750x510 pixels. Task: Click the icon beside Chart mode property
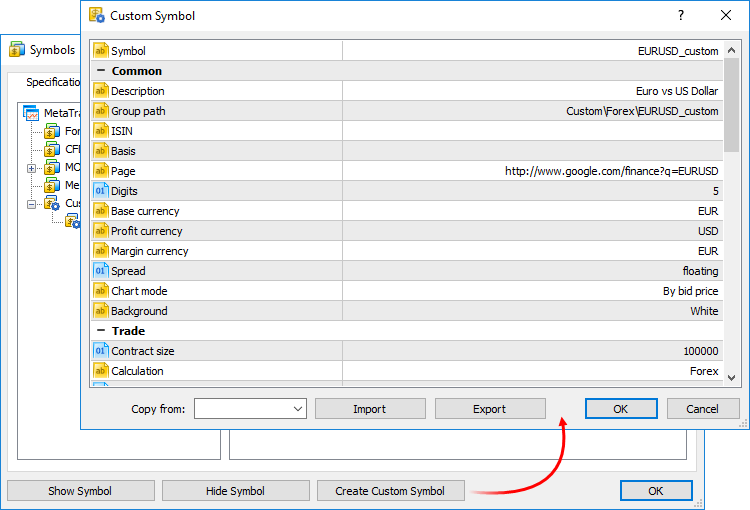click(x=100, y=291)
